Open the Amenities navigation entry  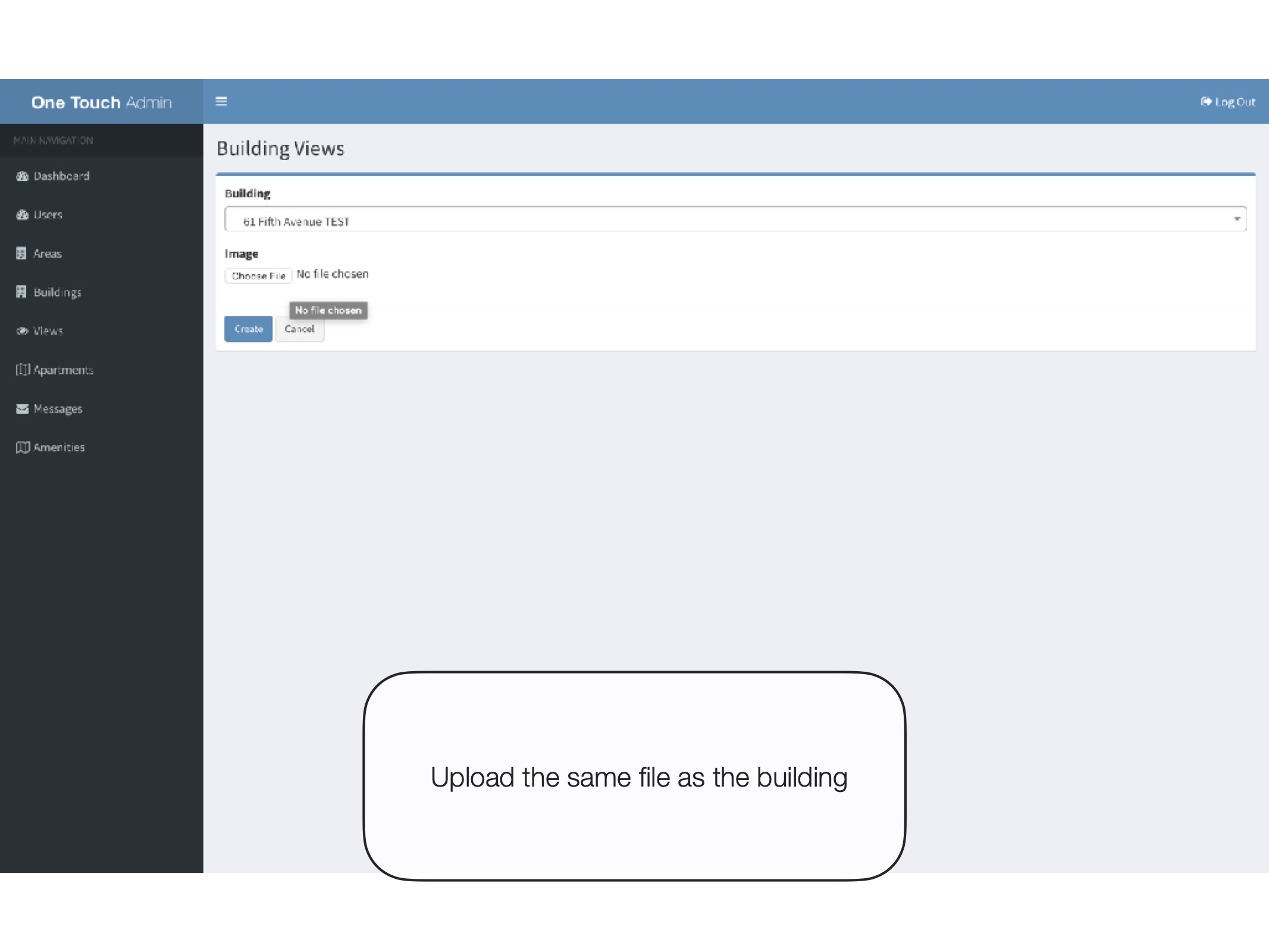[59, 447]
